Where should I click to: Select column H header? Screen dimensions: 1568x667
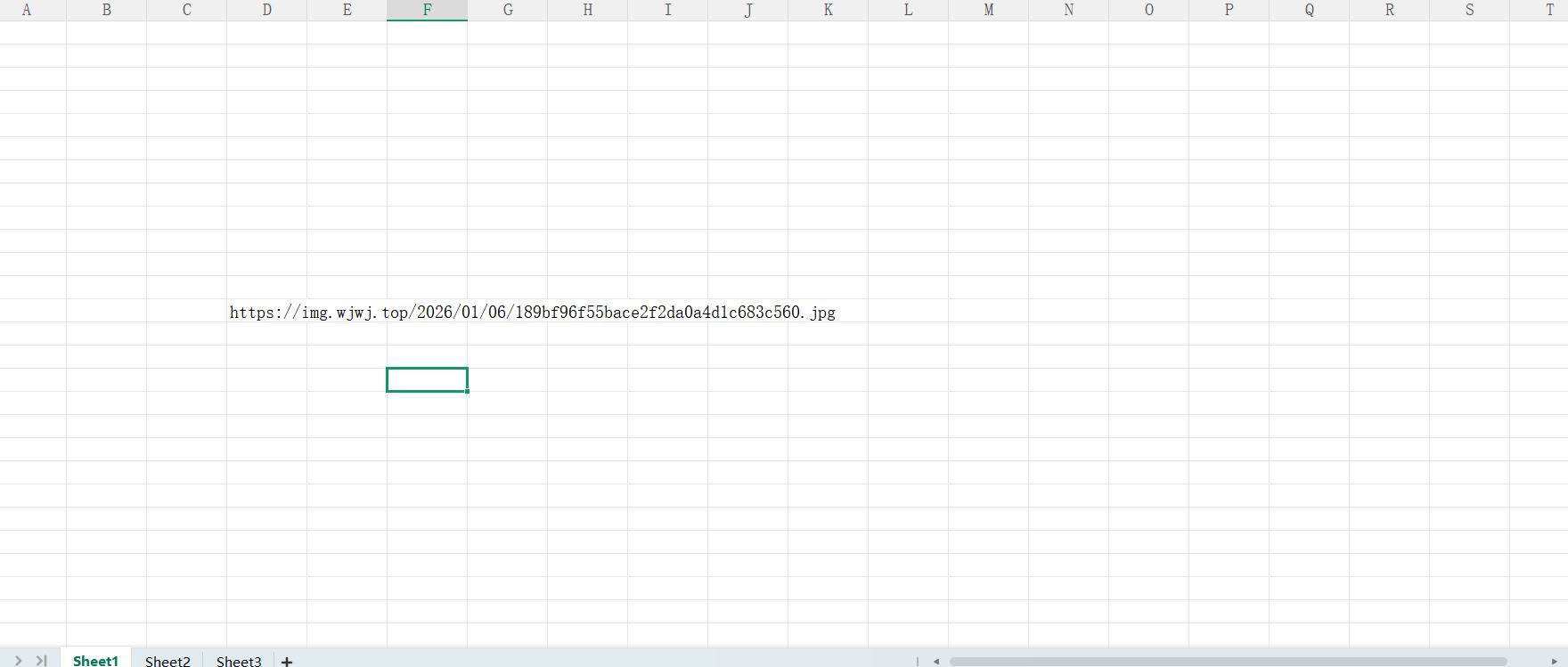tap(587, 10)
